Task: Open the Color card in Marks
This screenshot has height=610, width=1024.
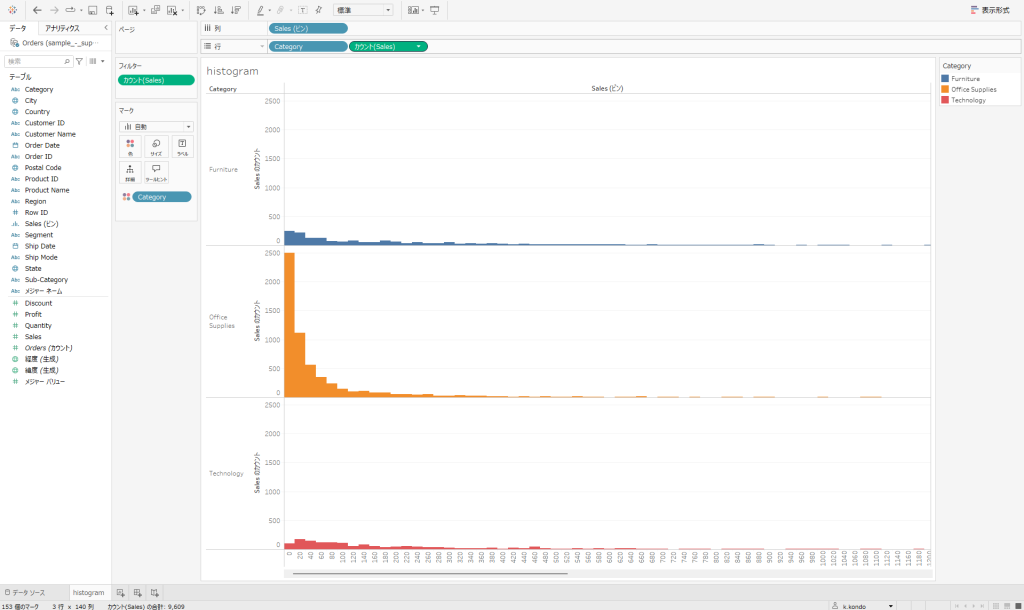Action: tap(129, 147)
